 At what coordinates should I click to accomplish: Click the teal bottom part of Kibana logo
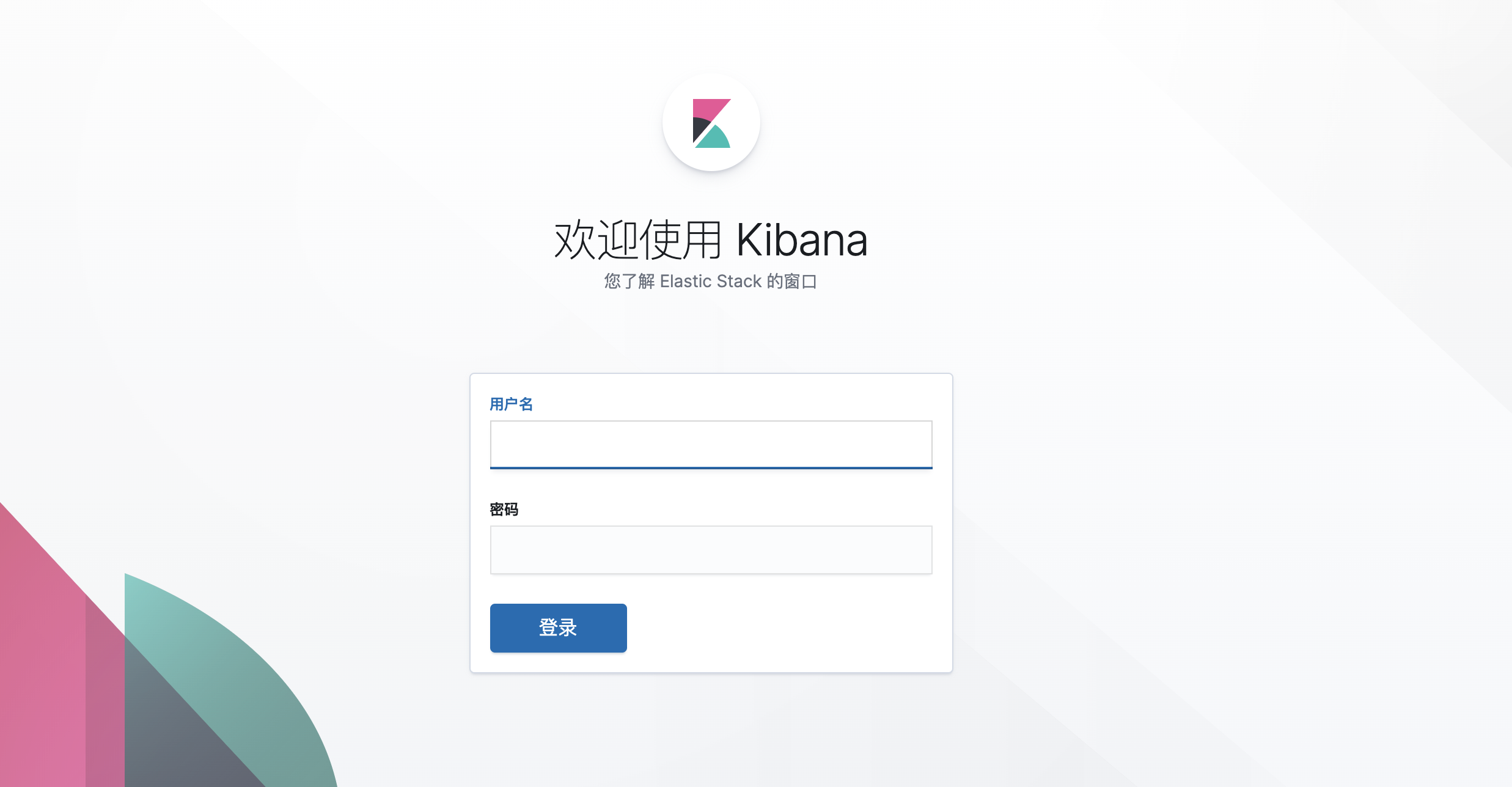tap(714, 139)
